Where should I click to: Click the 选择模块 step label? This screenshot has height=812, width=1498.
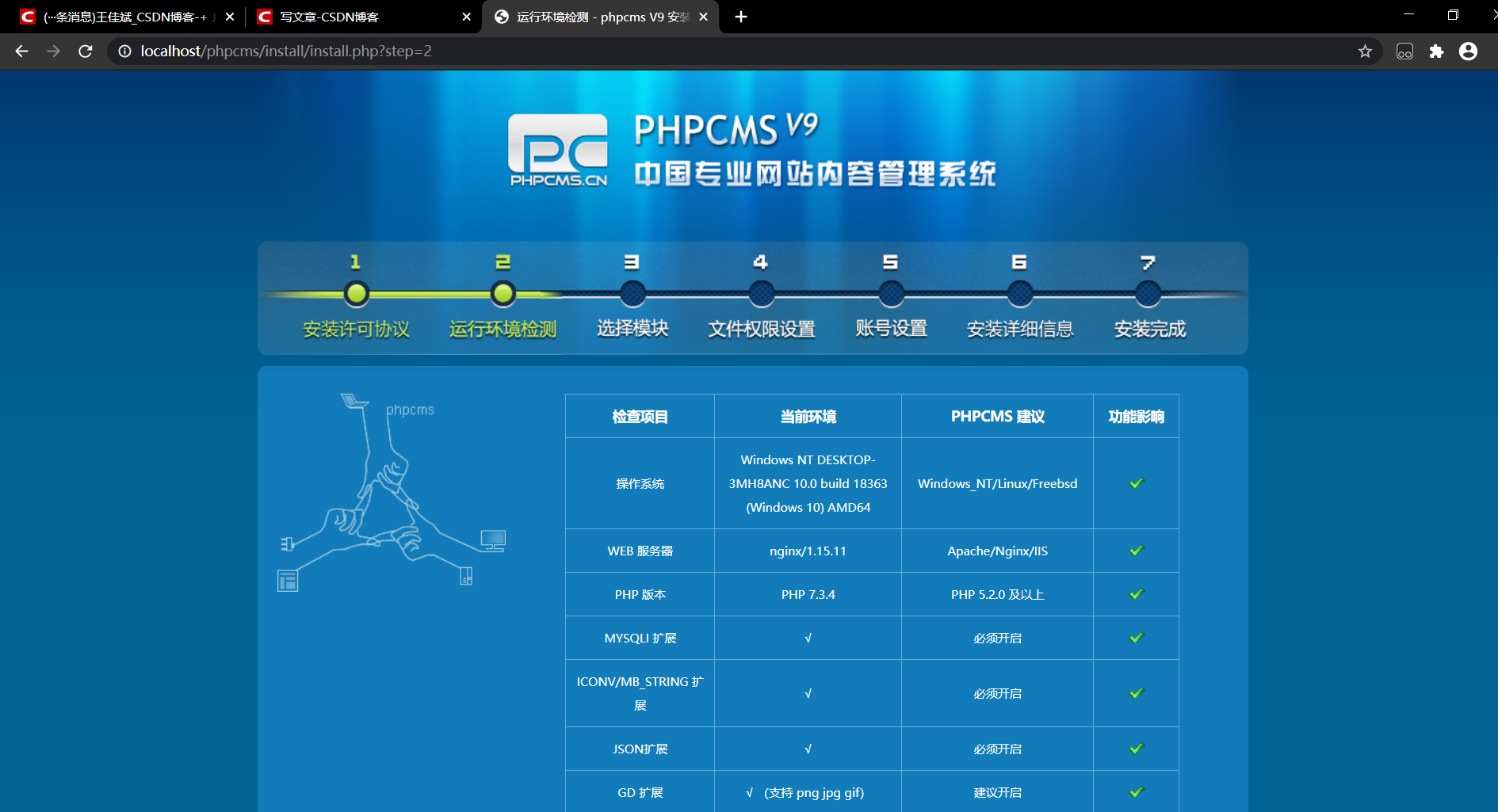pyautogui.click(x=632, y=329)
